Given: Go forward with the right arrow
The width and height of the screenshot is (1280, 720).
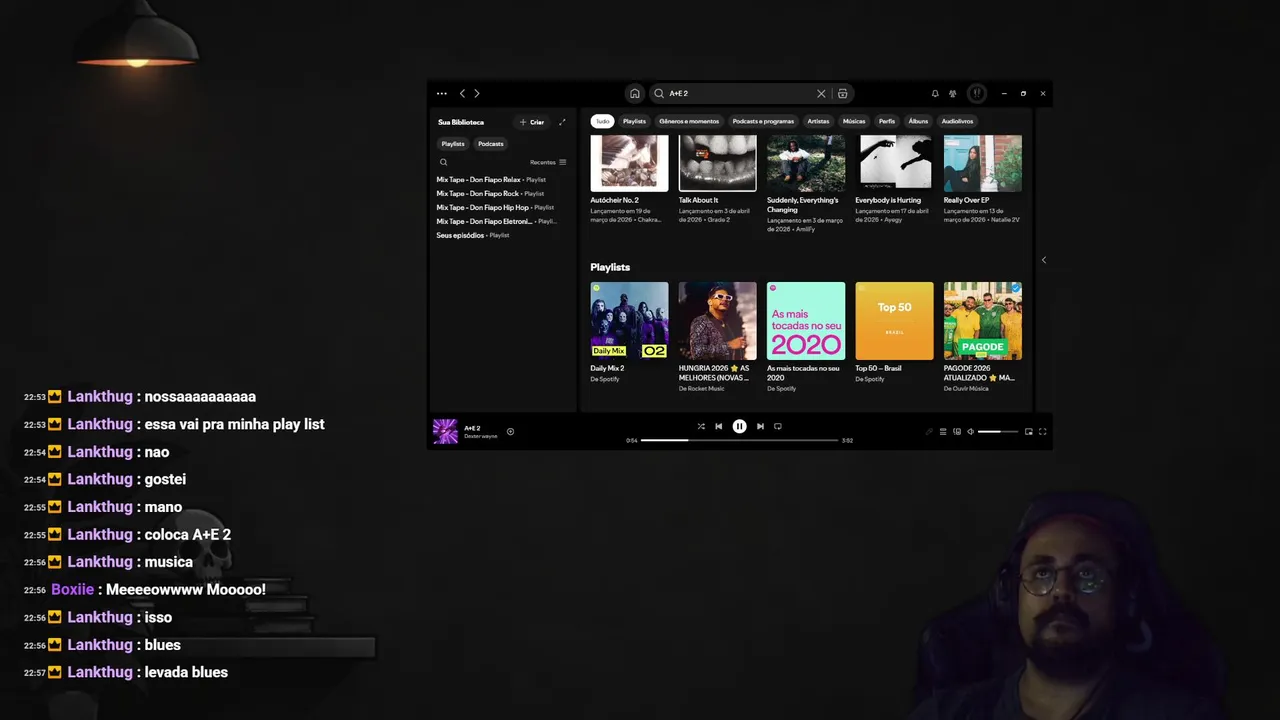Looking at the screenshot, I should [x=477, y=93].
